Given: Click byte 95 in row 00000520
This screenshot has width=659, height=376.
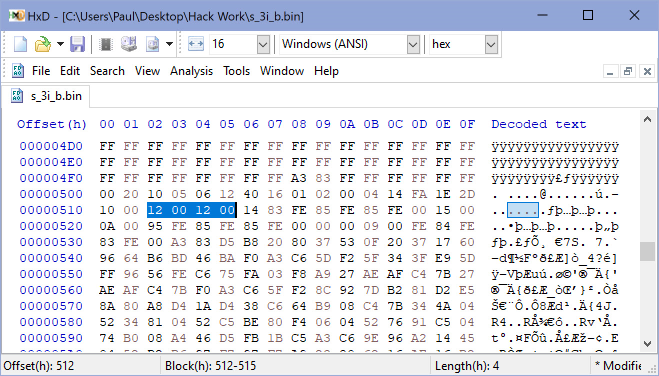Looking at the screenshot, I should (155, 226).
